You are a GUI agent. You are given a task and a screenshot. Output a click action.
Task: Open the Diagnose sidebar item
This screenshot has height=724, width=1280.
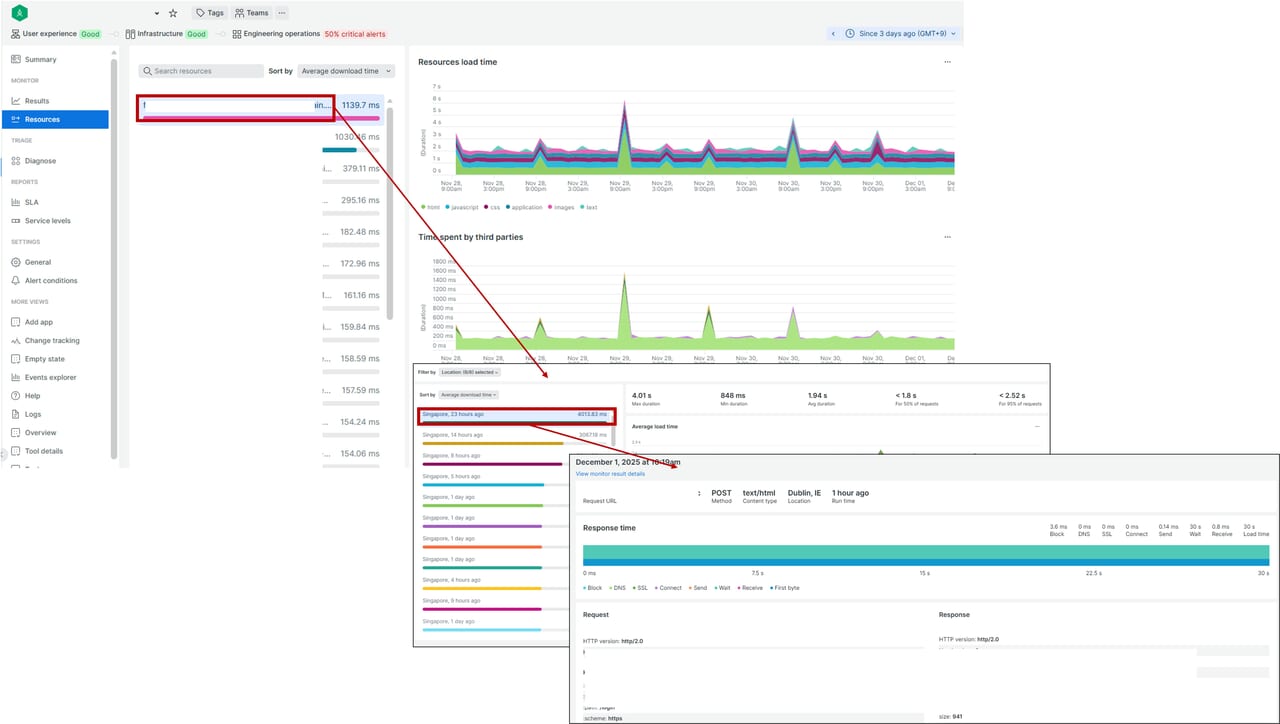40,161
